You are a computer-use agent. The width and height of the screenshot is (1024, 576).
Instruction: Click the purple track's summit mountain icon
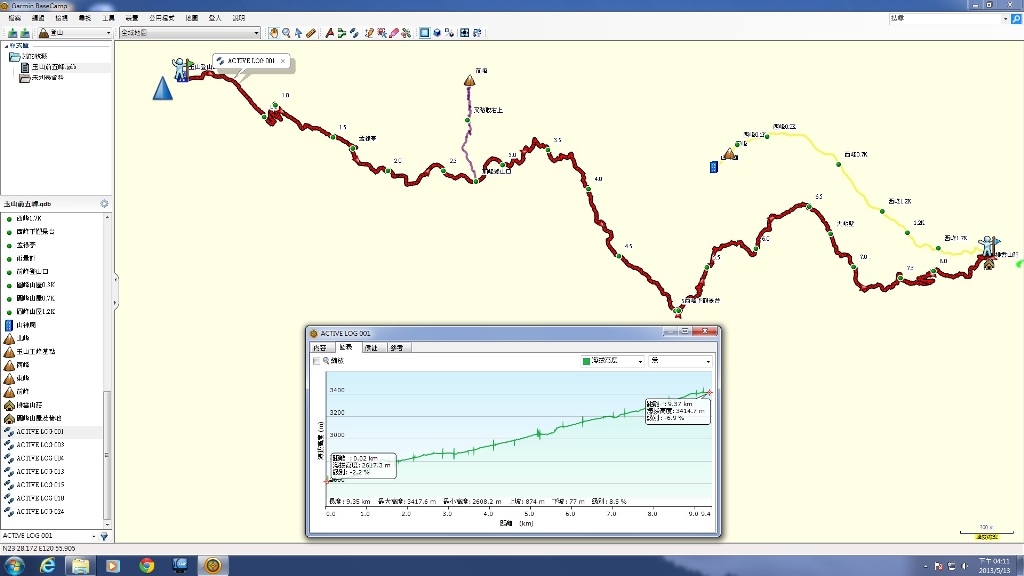coord(470,80)
